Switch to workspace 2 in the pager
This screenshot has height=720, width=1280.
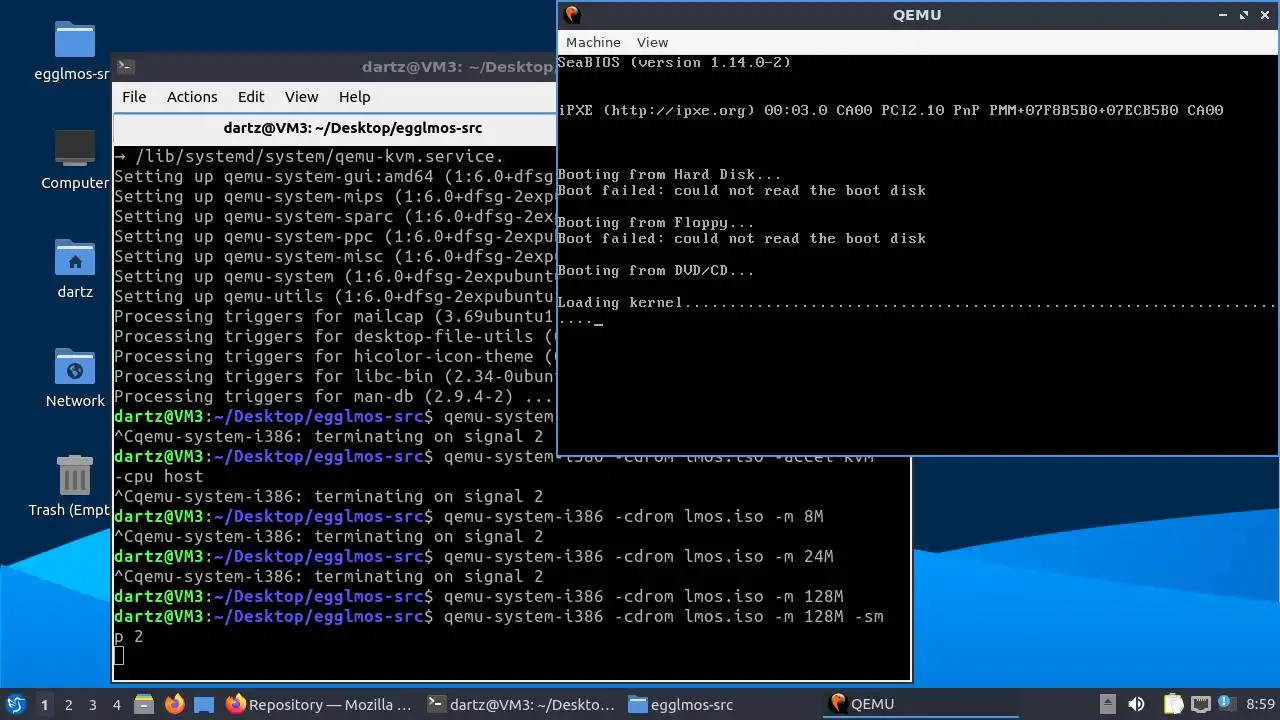click(68, 704)
